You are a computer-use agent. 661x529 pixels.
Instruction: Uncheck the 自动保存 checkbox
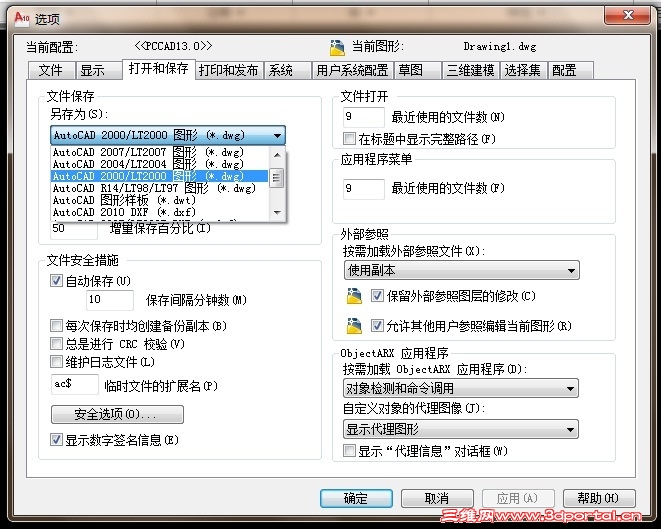[x=56, y=280]
